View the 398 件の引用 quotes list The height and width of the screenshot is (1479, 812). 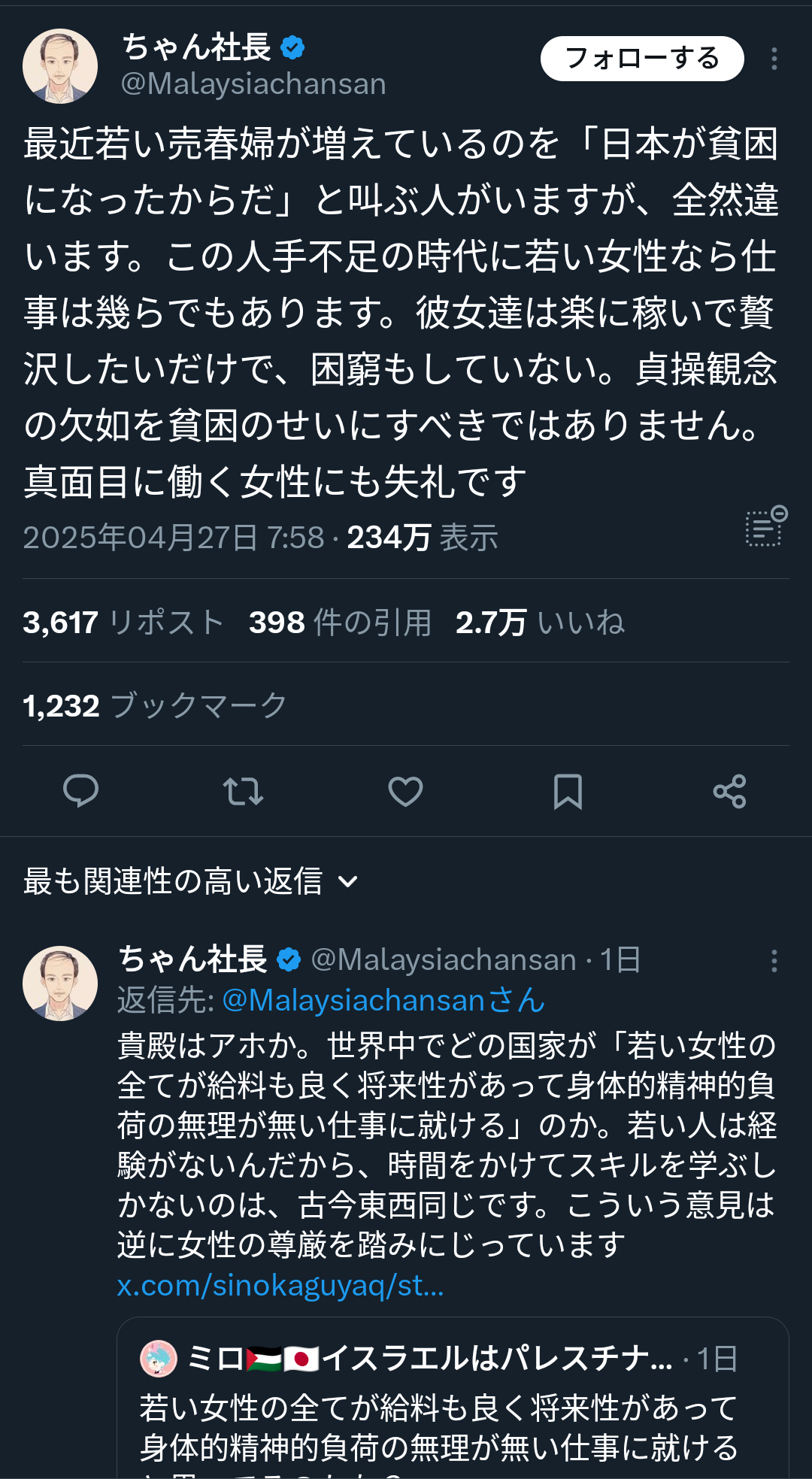point(340,622)
